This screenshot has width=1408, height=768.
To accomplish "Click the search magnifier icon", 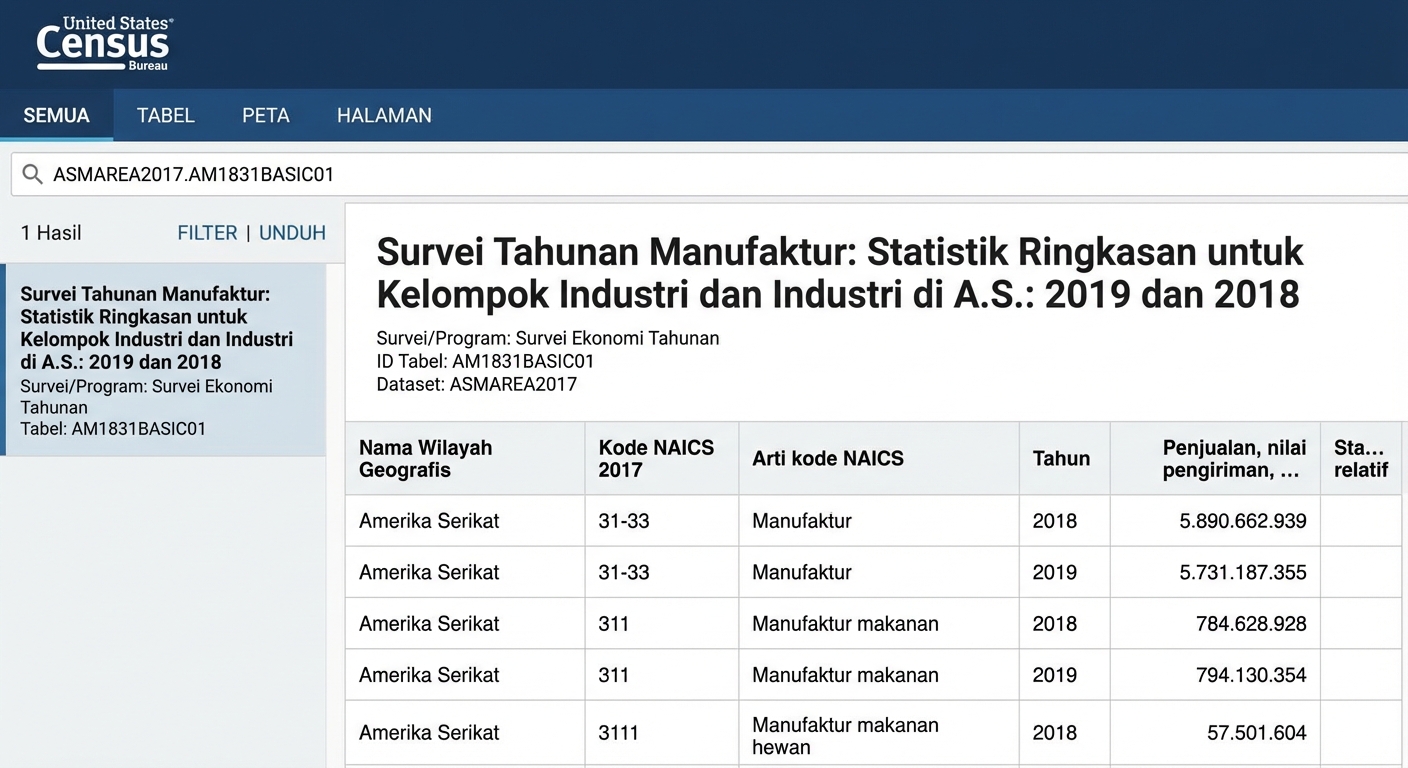I will coord(32,174).
